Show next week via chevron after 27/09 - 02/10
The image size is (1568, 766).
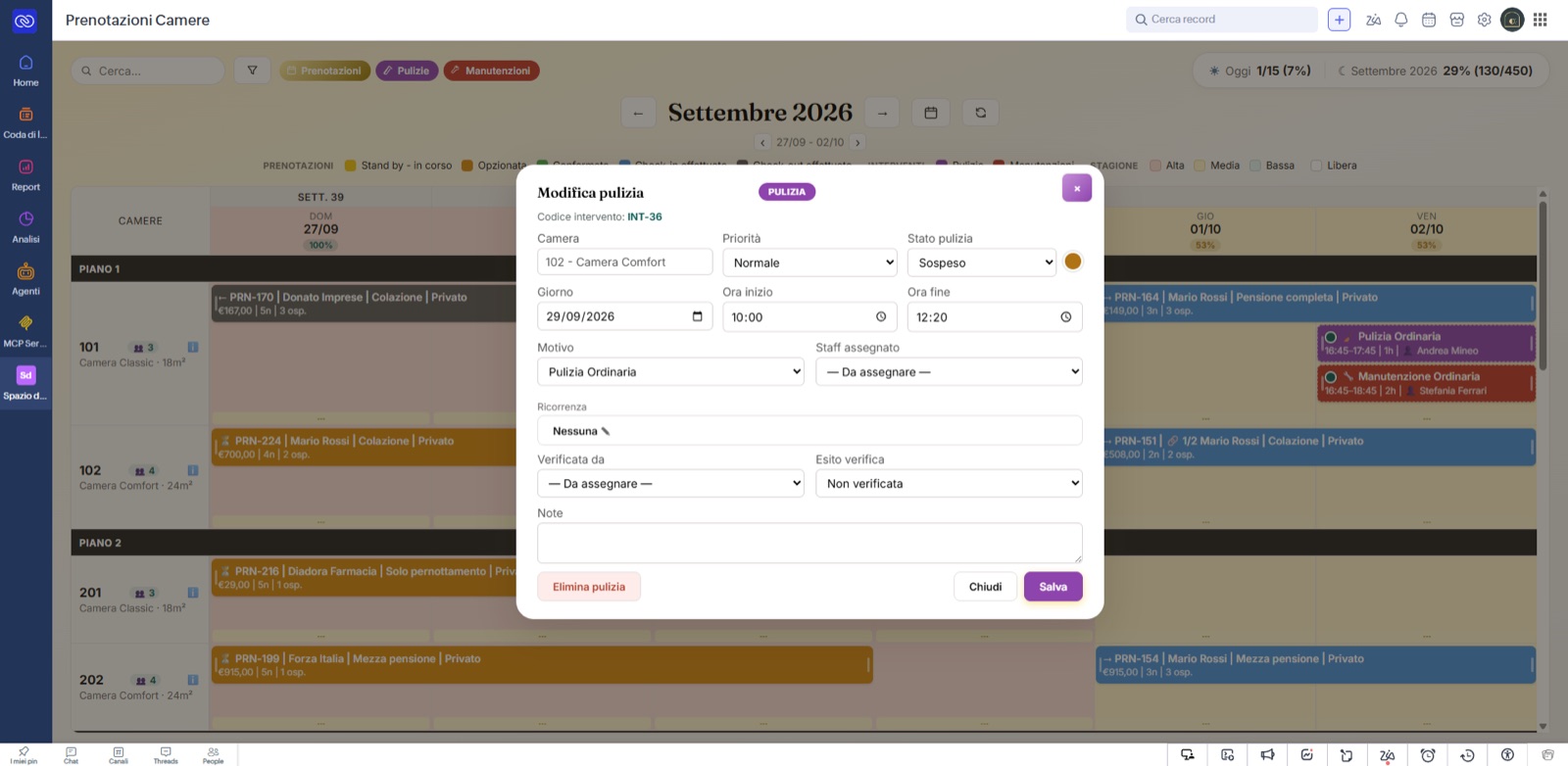click(857, 142)
